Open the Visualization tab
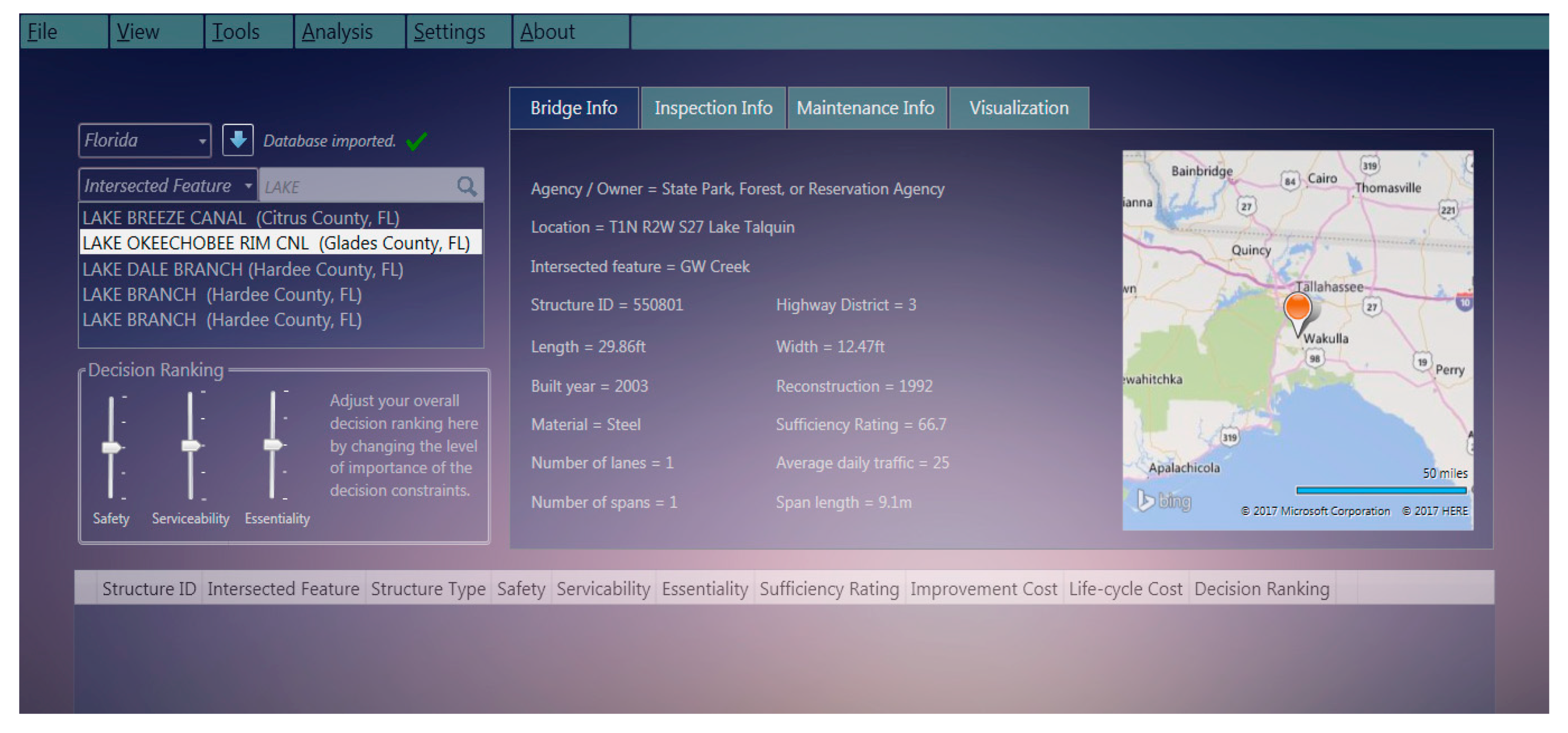This screenshot has width=1568, height=733. (x=1018, y=108)
